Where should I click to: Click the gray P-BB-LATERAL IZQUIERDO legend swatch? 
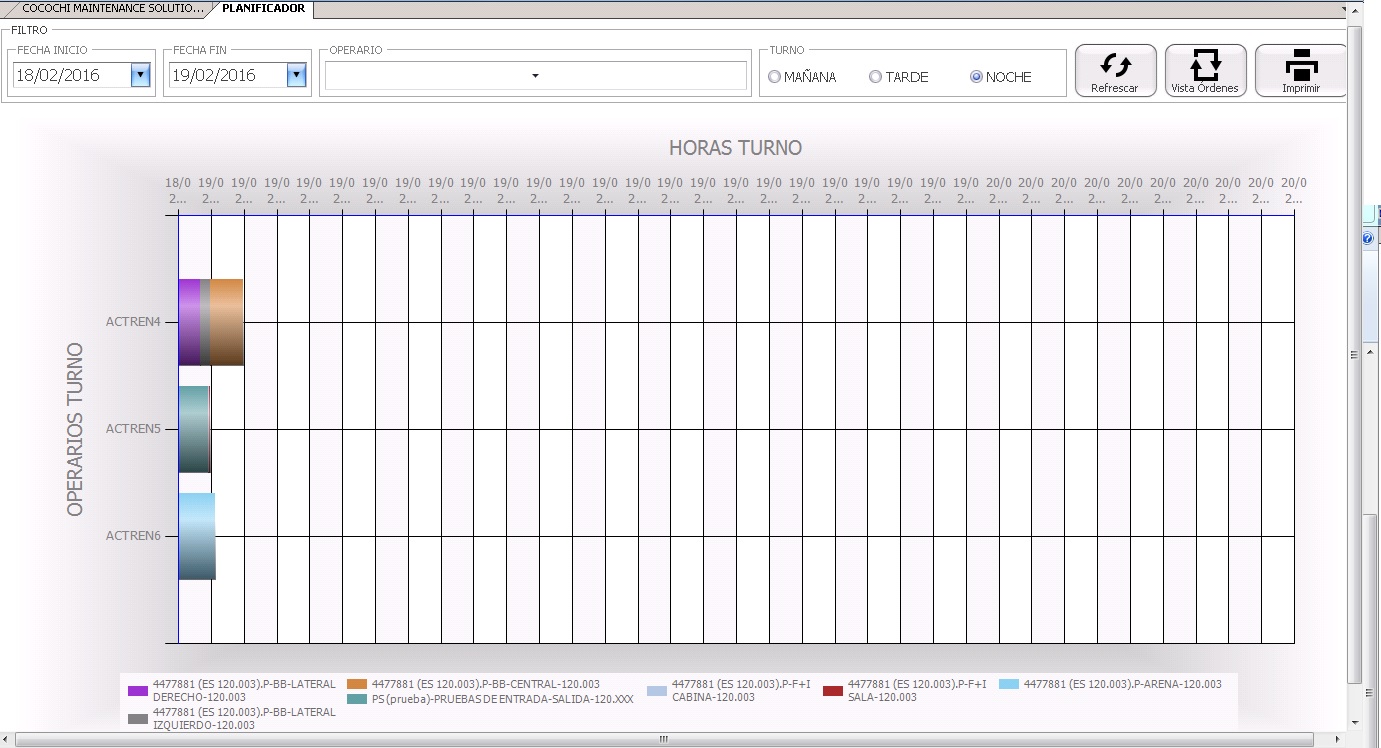pyautogui.click(x=138, y=718)
